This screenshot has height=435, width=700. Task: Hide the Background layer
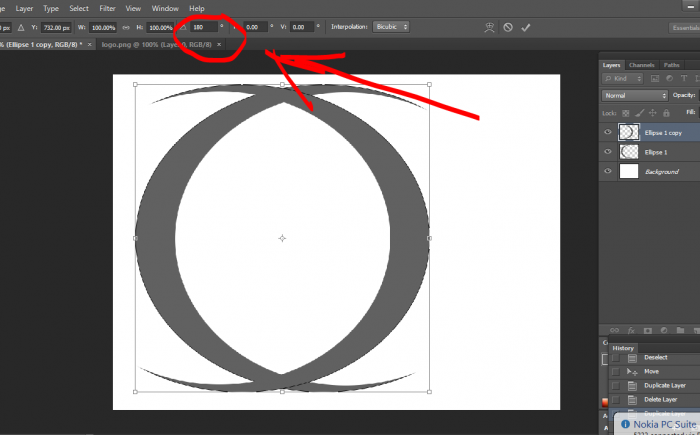[x=608, y=171]
